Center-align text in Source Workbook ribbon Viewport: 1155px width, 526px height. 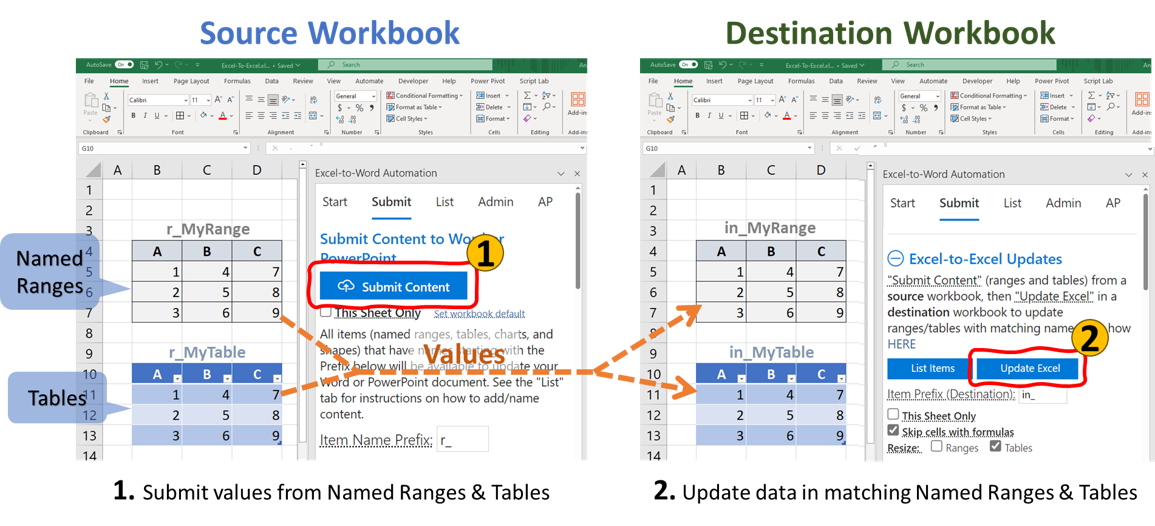[261, 116]
